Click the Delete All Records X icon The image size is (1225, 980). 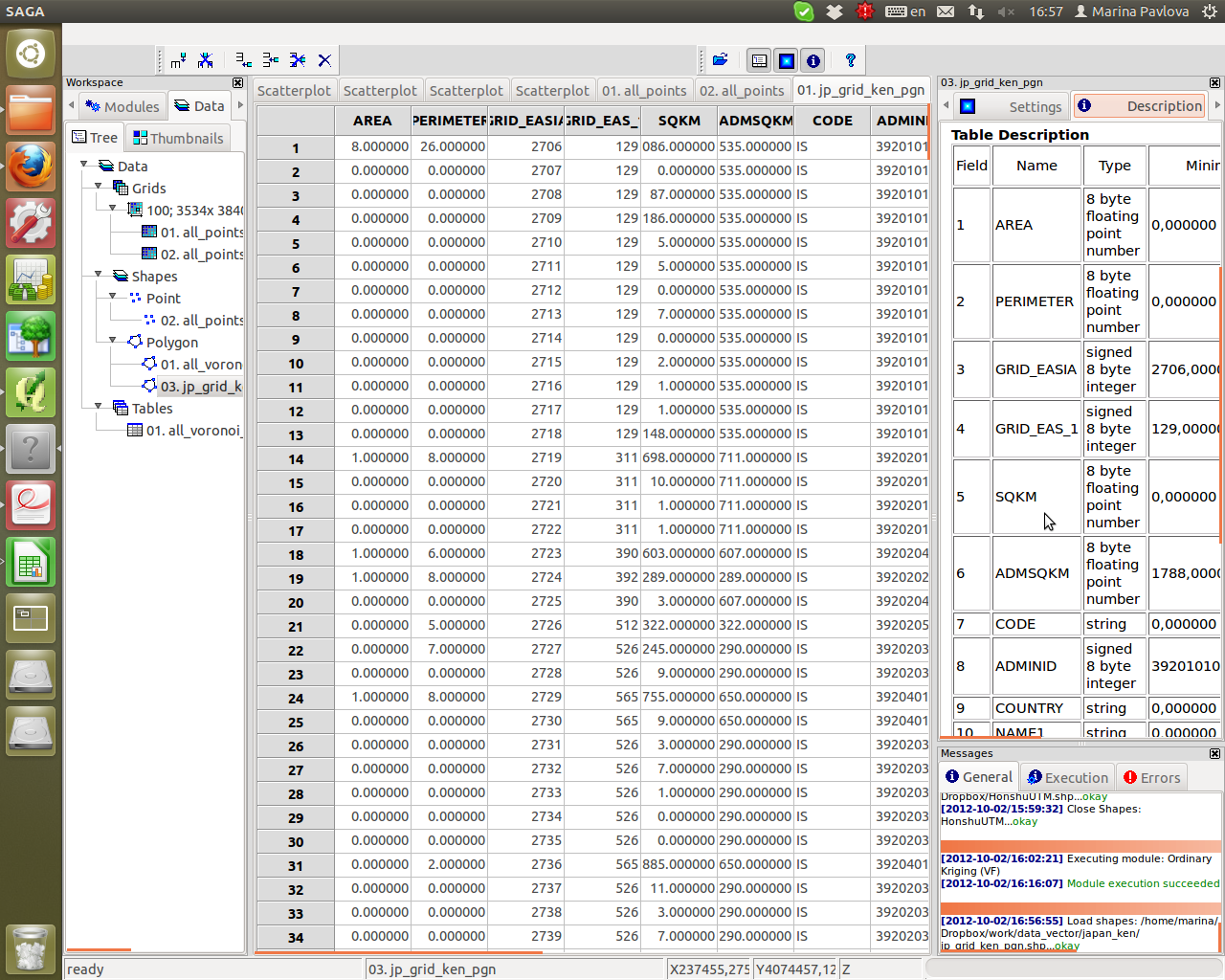[324, 60]
